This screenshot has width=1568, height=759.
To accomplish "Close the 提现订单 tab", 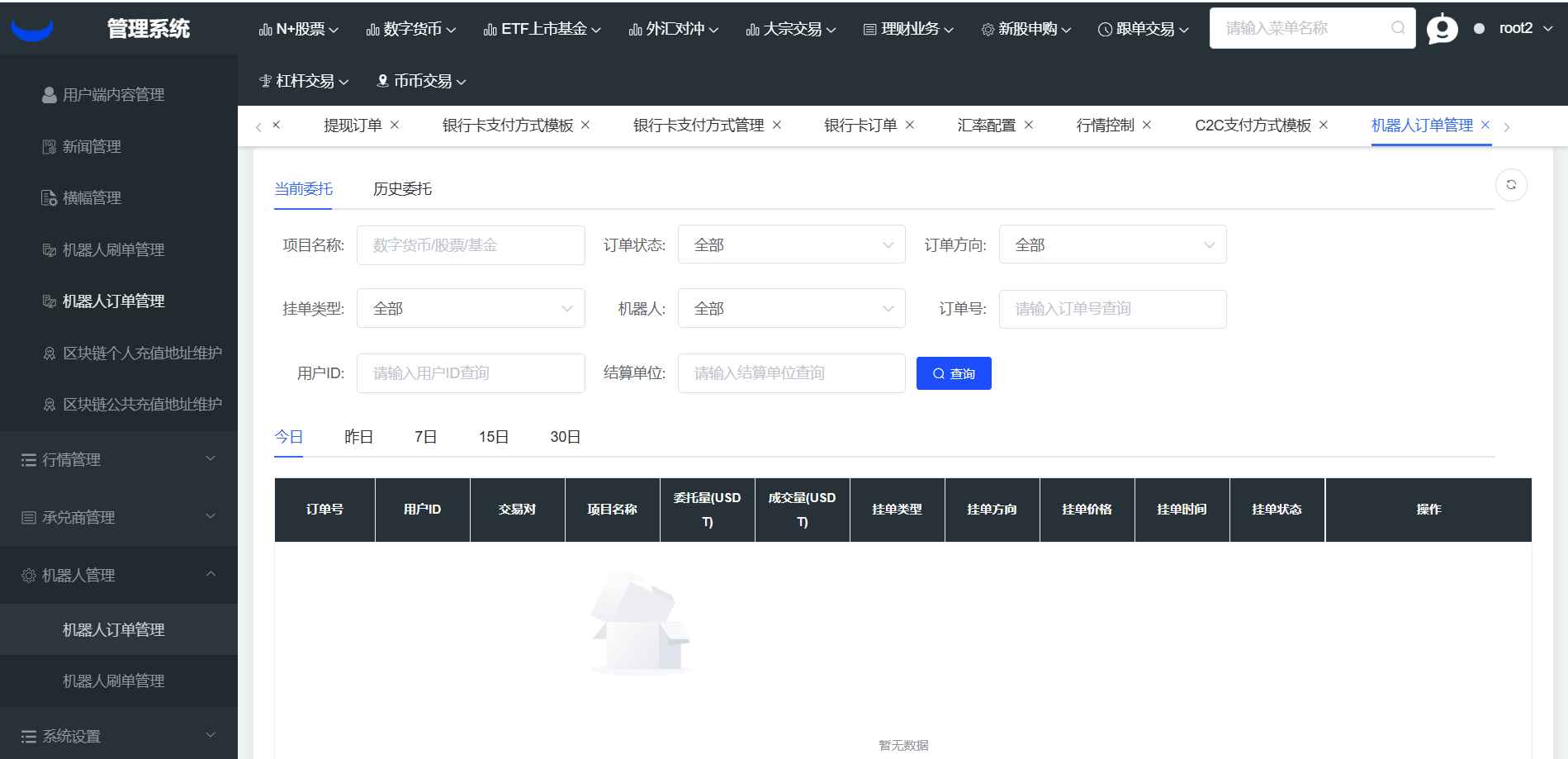I will coord(395,125).
